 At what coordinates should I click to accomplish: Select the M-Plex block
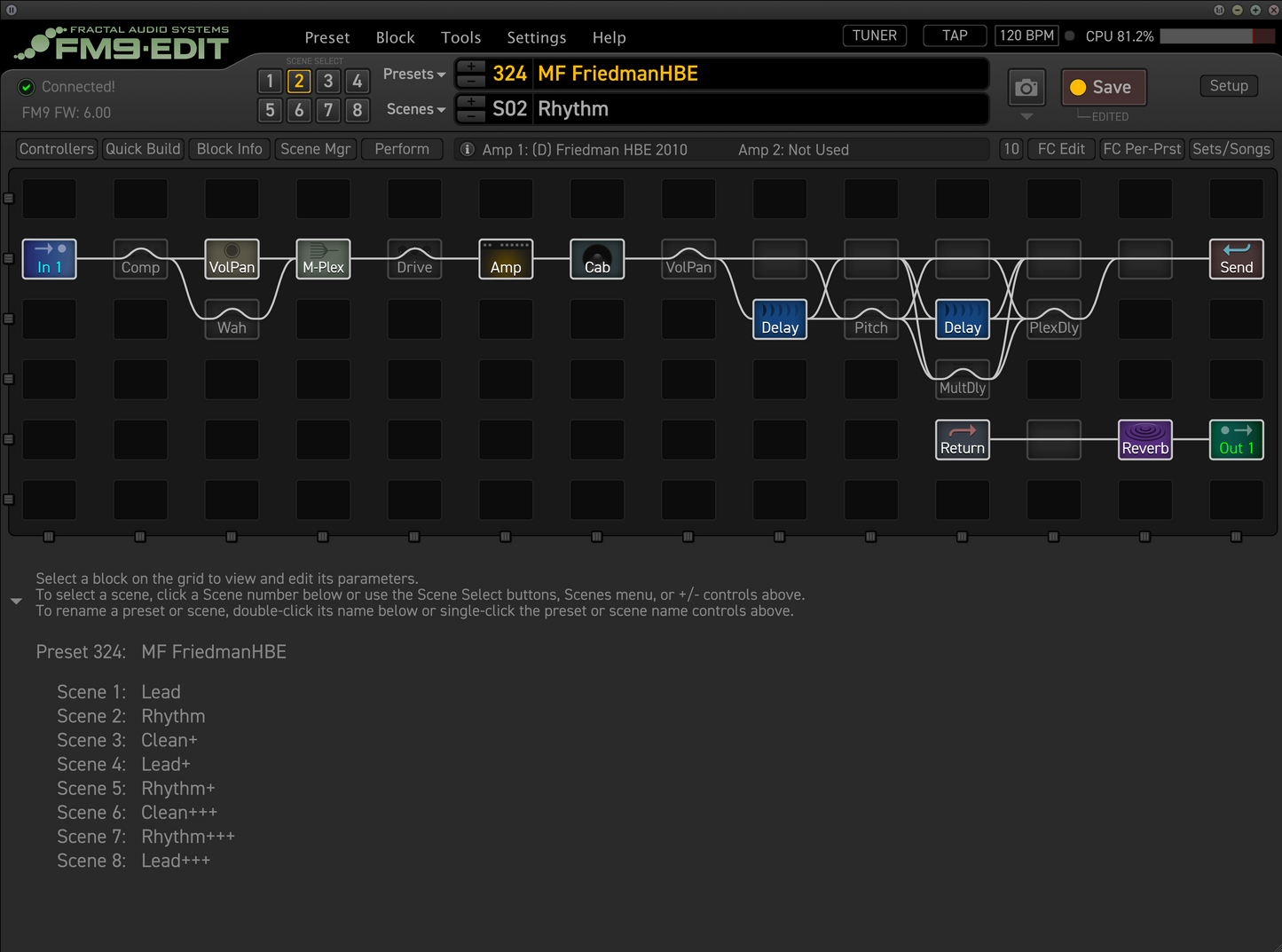323,259
